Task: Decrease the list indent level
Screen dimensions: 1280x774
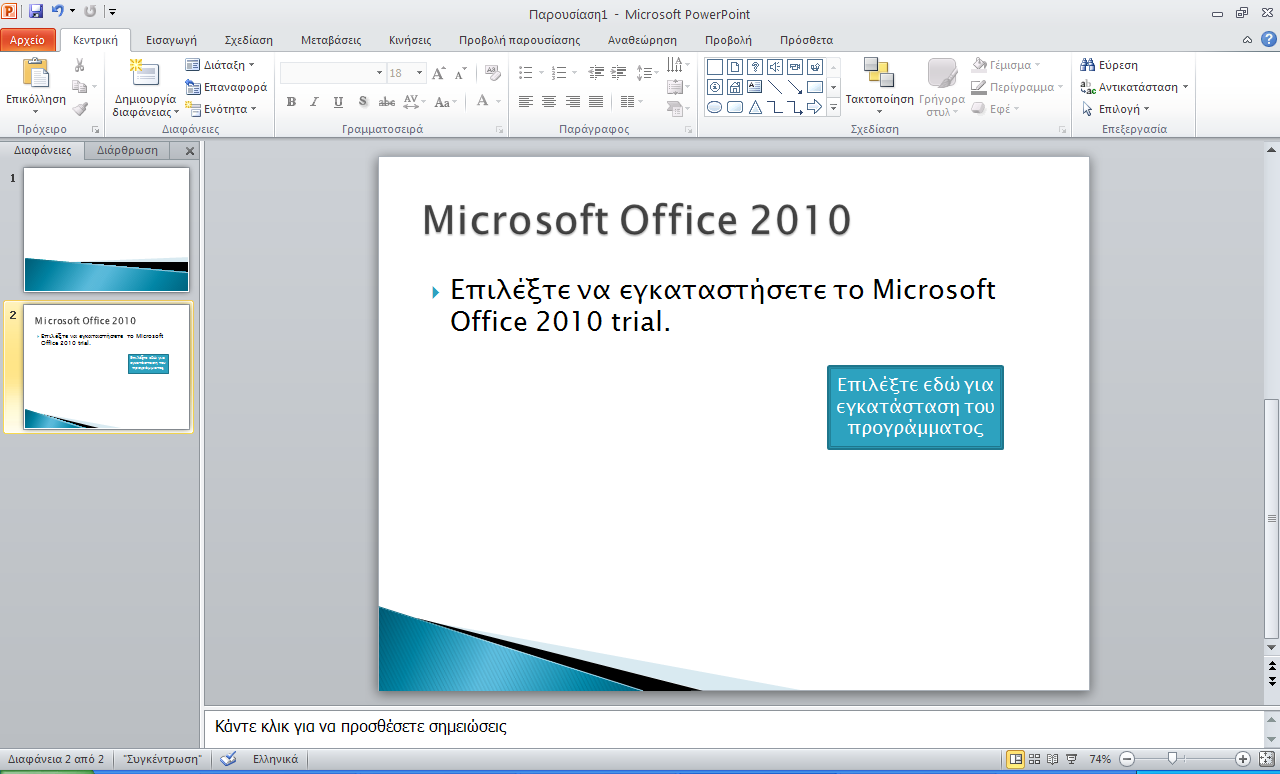Action: 597,73
